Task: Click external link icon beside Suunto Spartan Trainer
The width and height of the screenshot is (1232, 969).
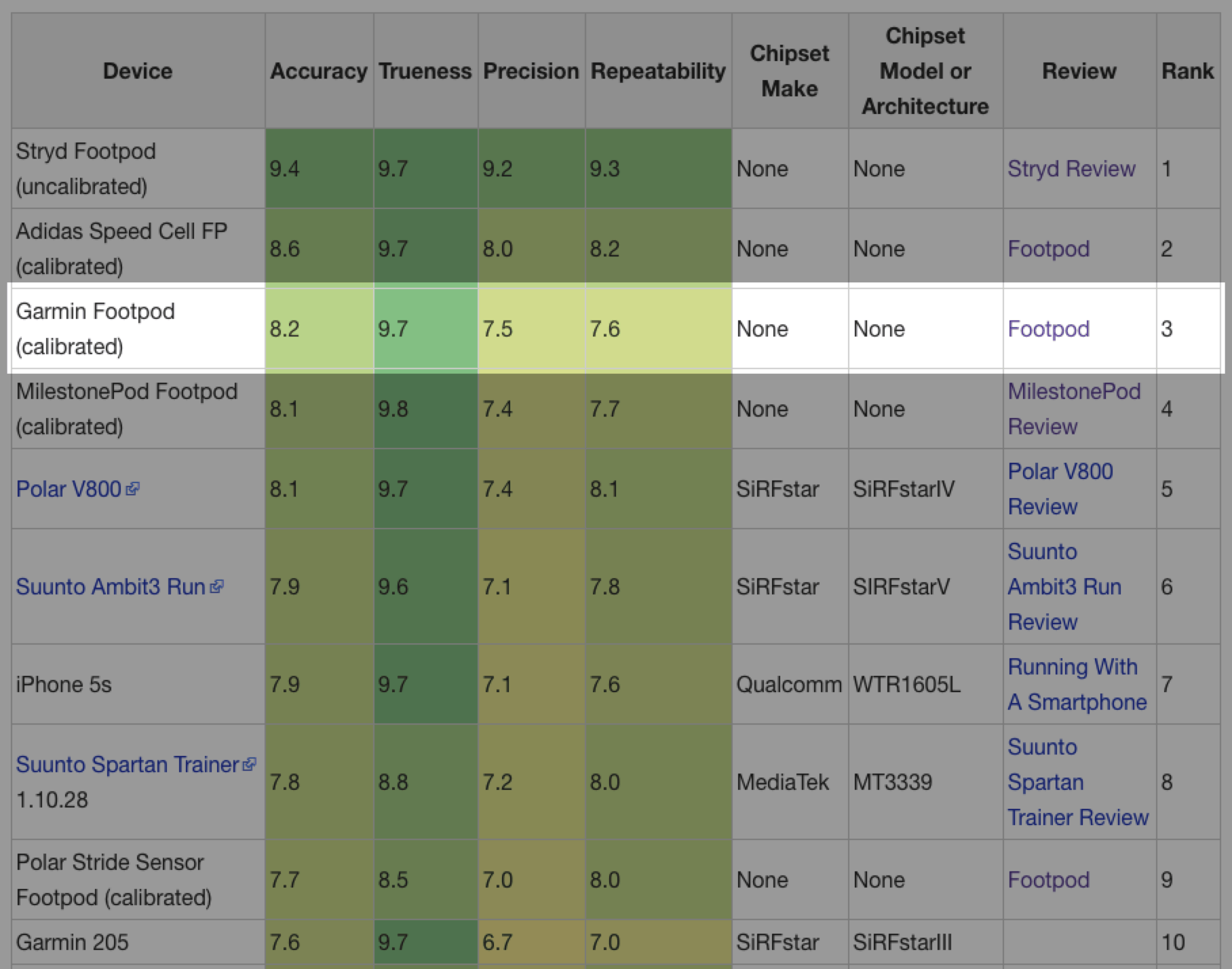Action: [x=249, y=764]
